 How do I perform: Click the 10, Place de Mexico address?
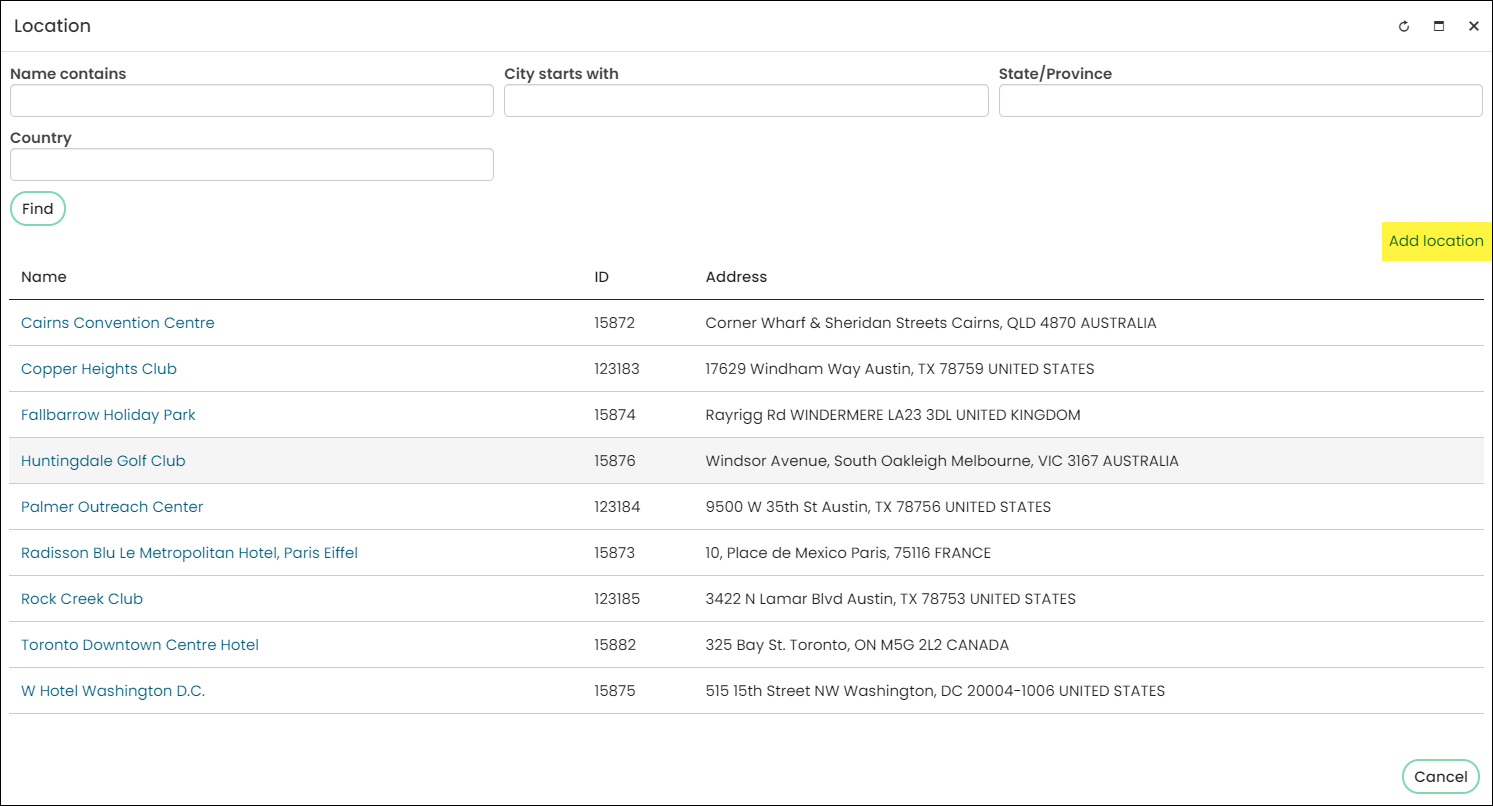tap(848, 553)
